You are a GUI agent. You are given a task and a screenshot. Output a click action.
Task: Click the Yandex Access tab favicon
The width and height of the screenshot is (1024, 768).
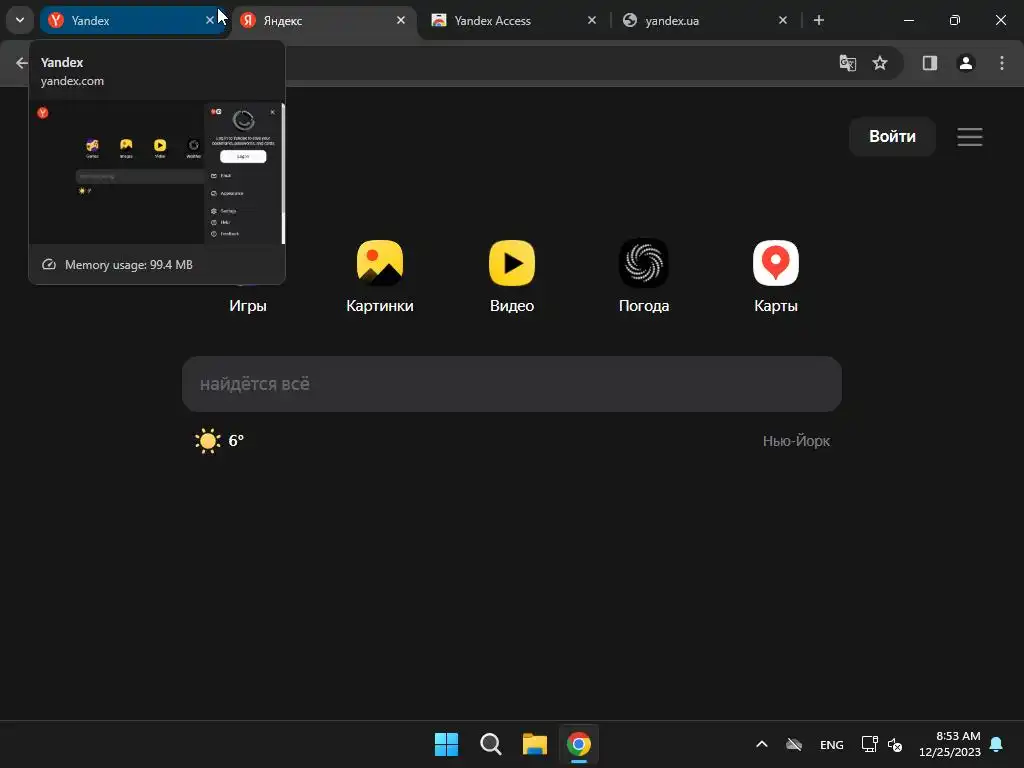(439, 20)
